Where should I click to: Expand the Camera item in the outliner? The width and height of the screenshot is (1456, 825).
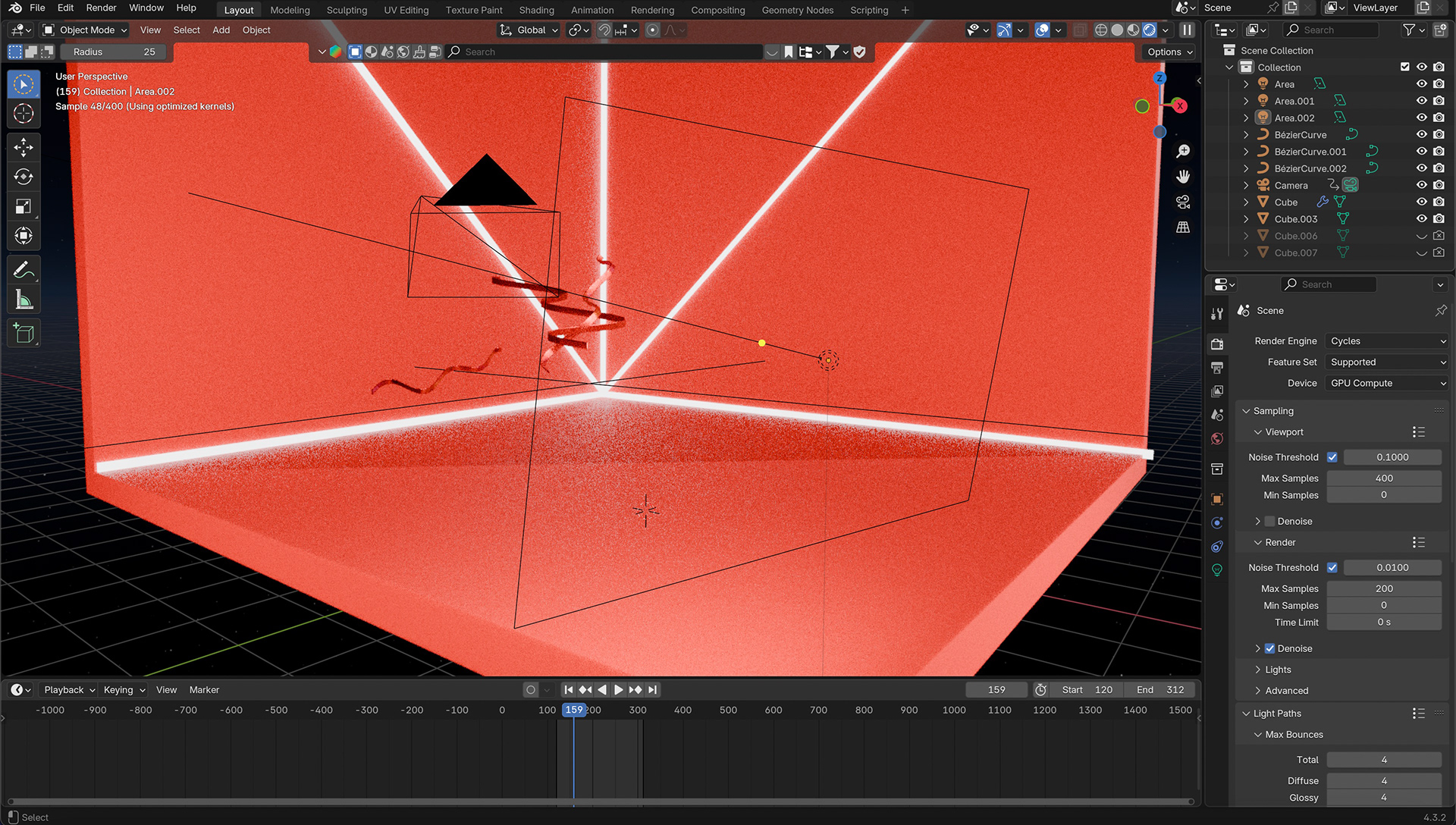pyautogui.click(x=1246, y=185)
